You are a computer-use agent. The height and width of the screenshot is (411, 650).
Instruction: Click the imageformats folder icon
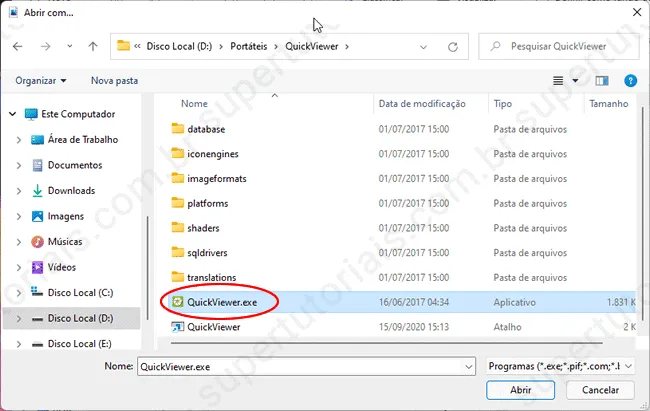point(177,178)
